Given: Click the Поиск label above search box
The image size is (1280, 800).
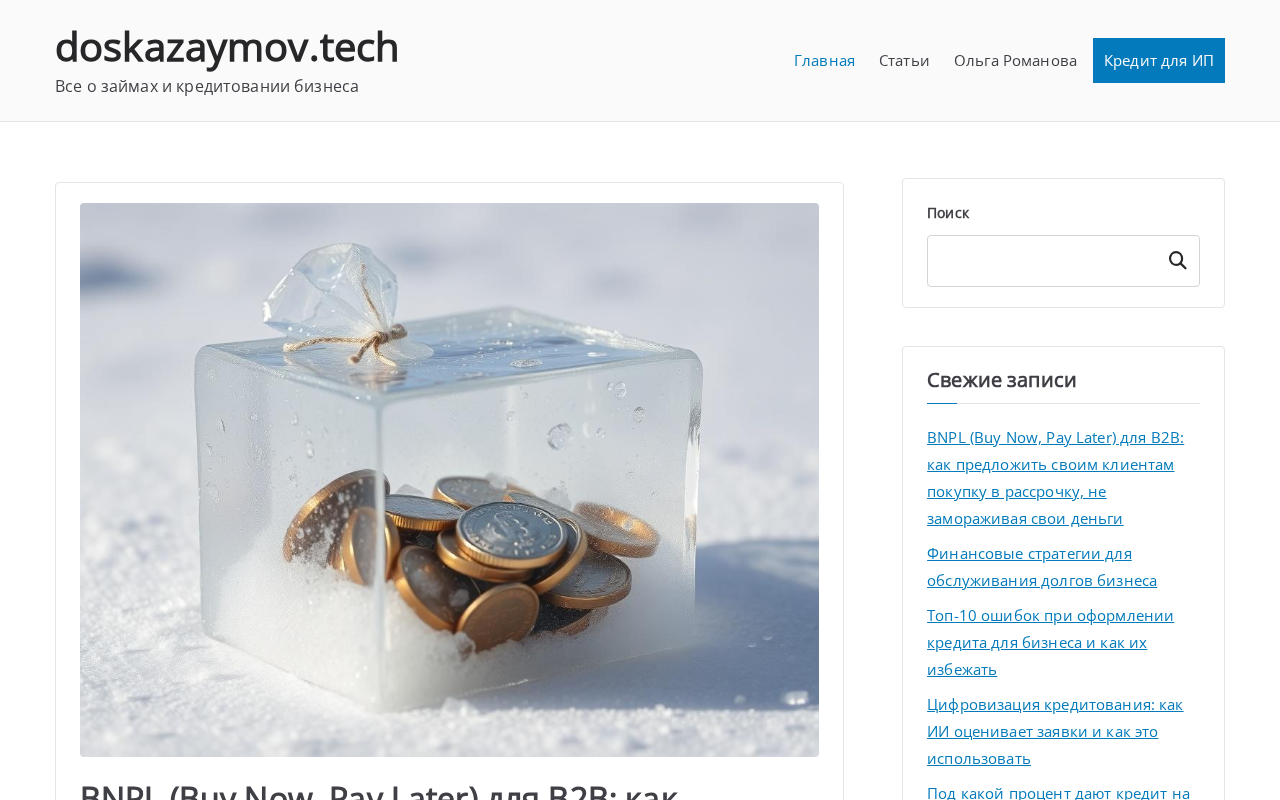Looking at the screenshot, I should click(948, 213).
